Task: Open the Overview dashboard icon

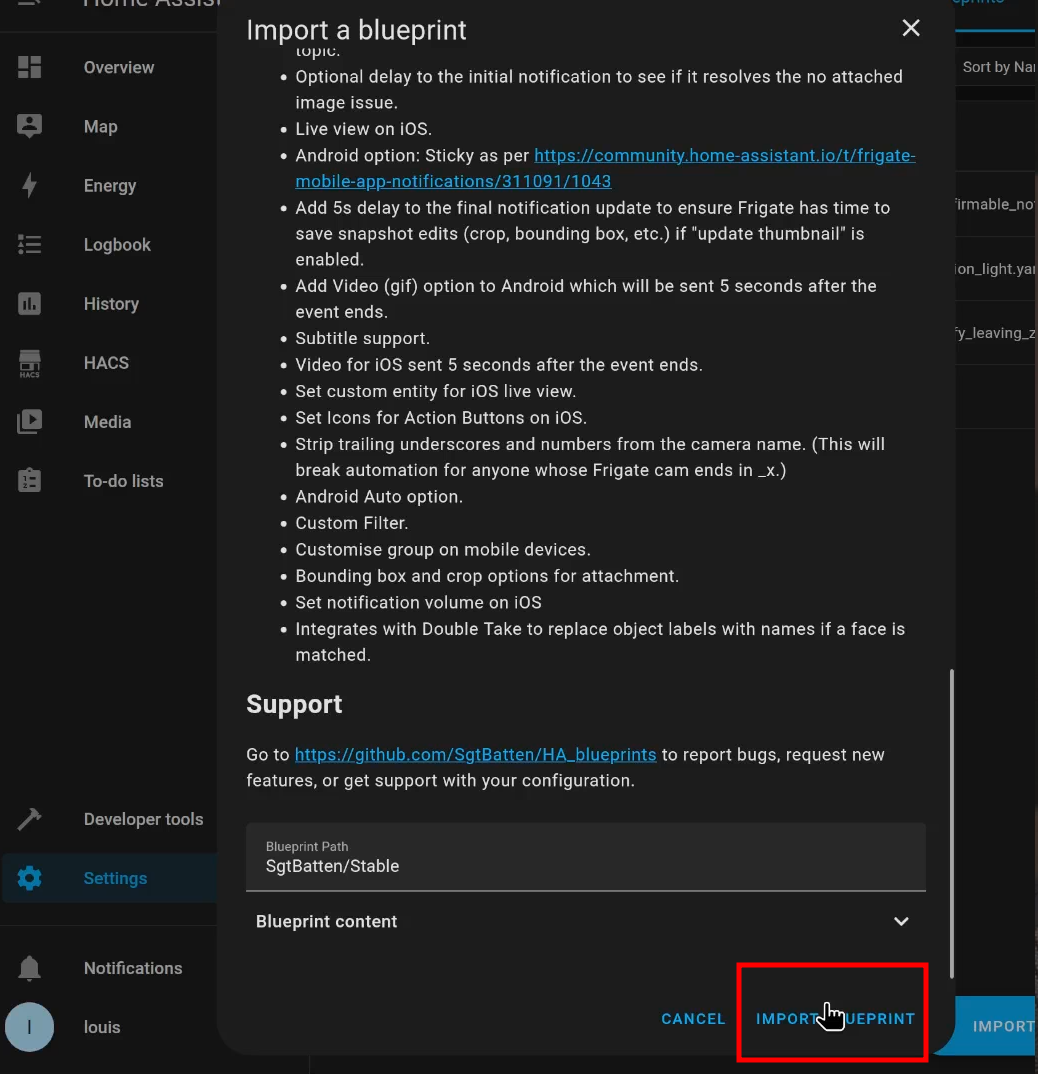Action: pos(29,67)
